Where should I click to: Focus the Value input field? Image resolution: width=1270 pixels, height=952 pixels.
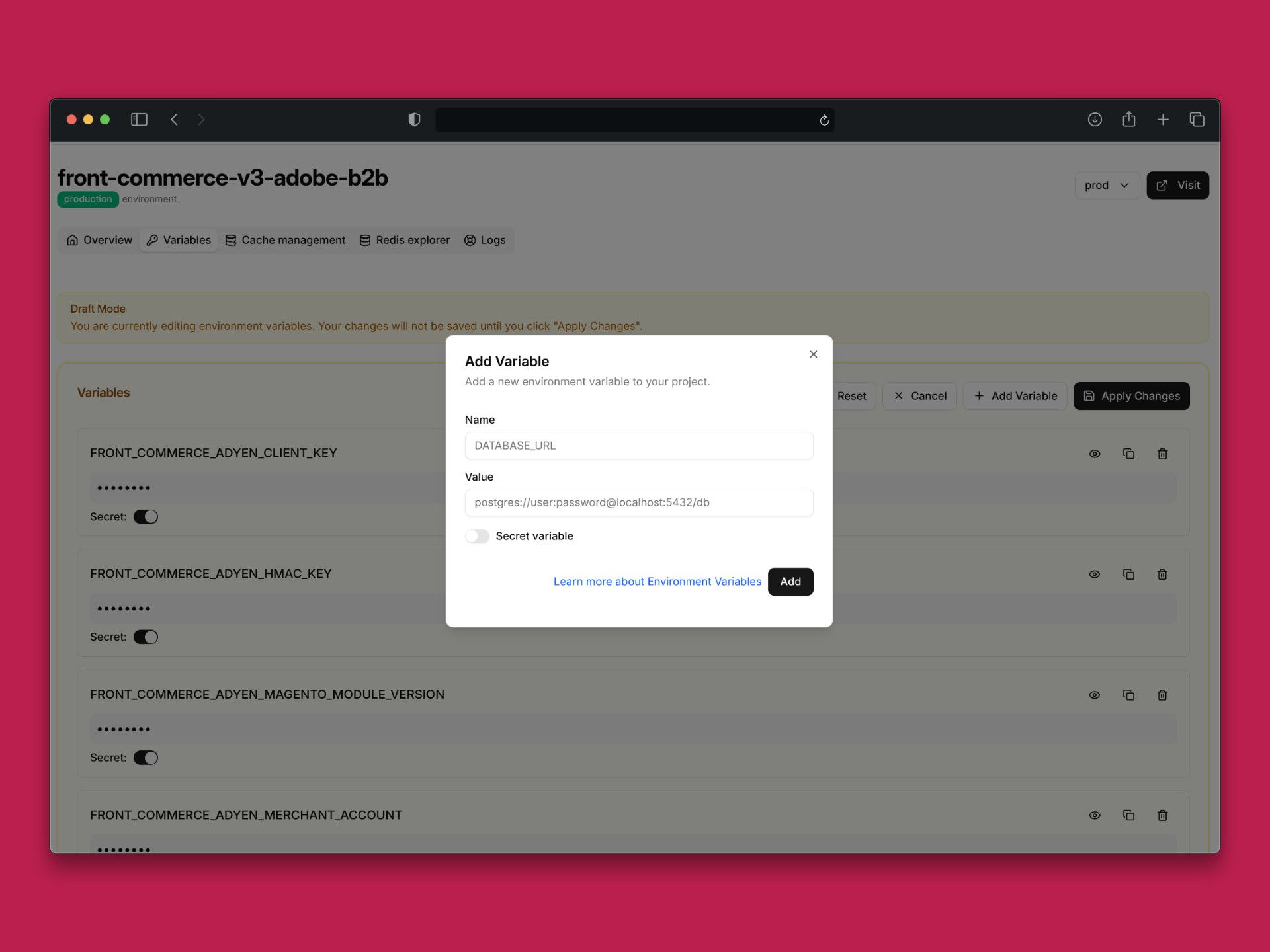(x=639, y=502)
